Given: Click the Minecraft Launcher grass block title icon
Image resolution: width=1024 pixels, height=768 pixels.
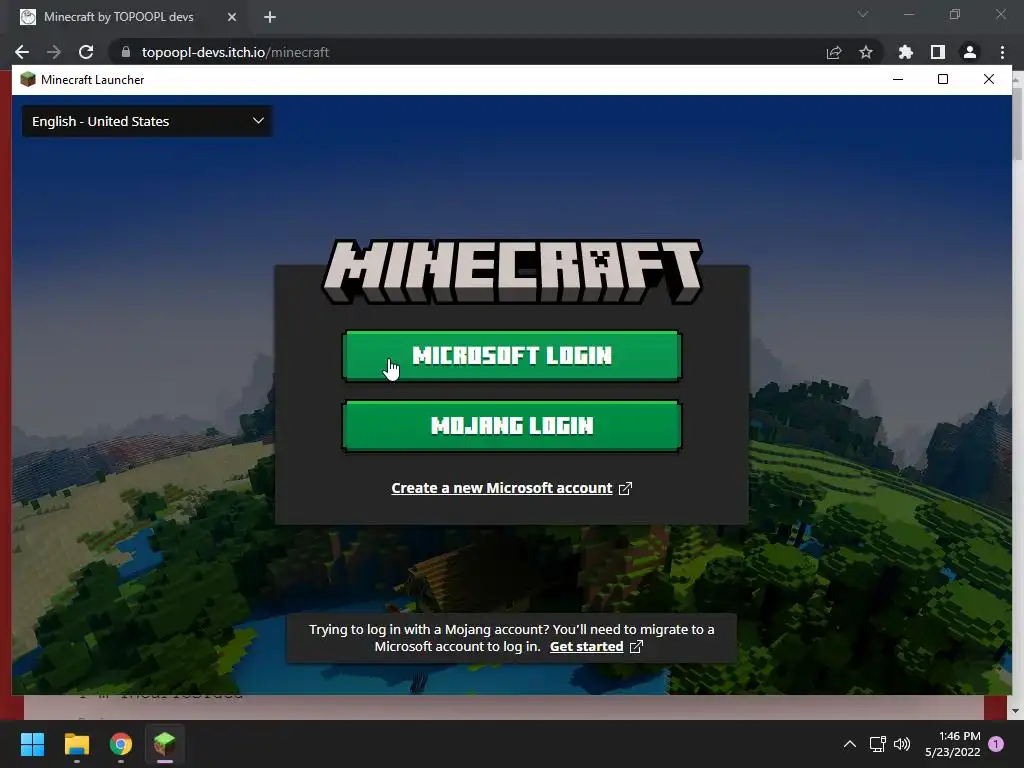Looking at the screenshot, I should click(28, 80).
